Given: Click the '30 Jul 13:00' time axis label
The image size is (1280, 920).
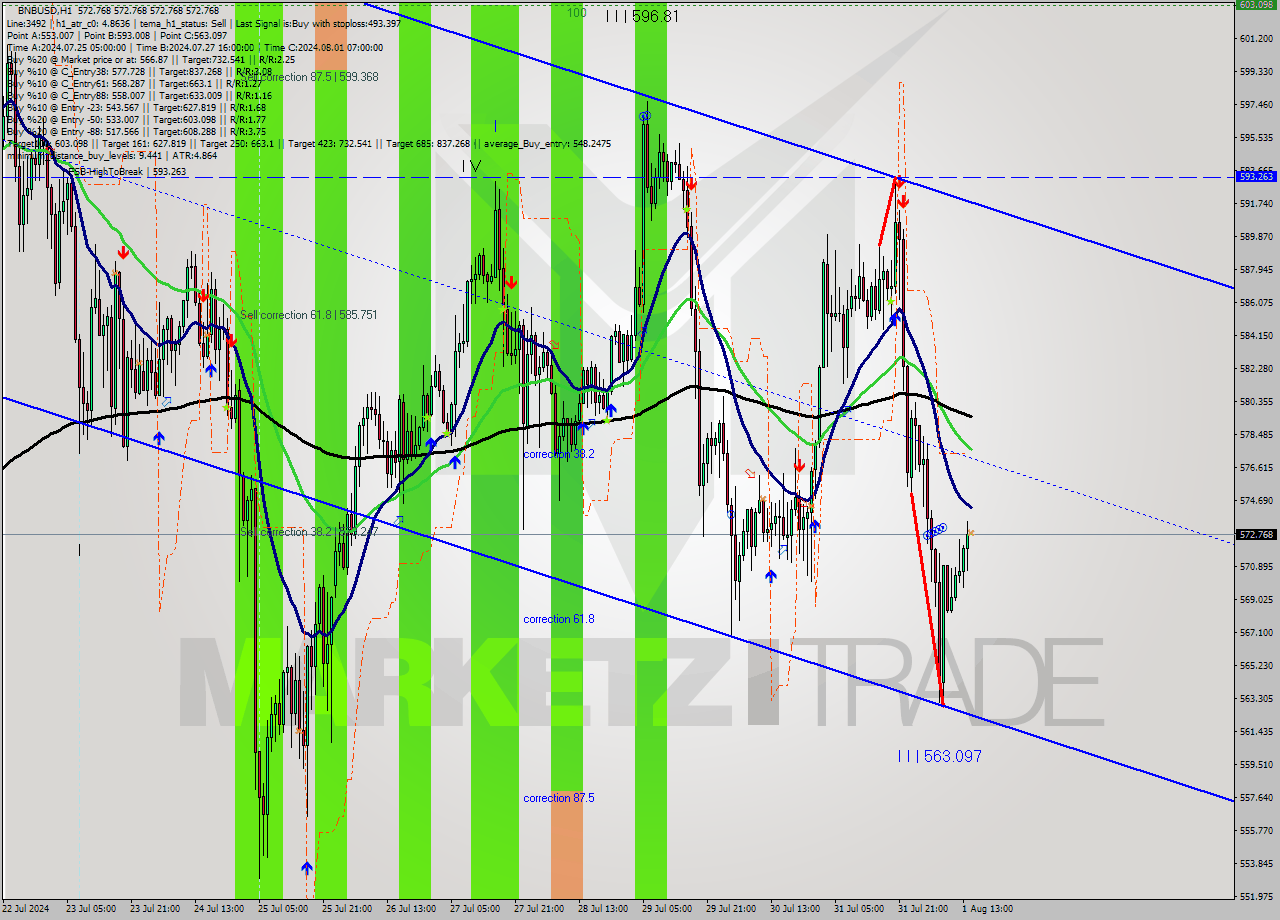Looking at the screenshot, I should point(795,909).
